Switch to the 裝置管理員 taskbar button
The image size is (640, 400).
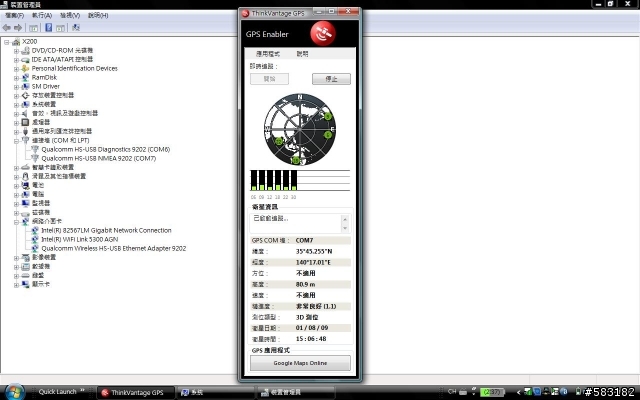tap(296, 392)
